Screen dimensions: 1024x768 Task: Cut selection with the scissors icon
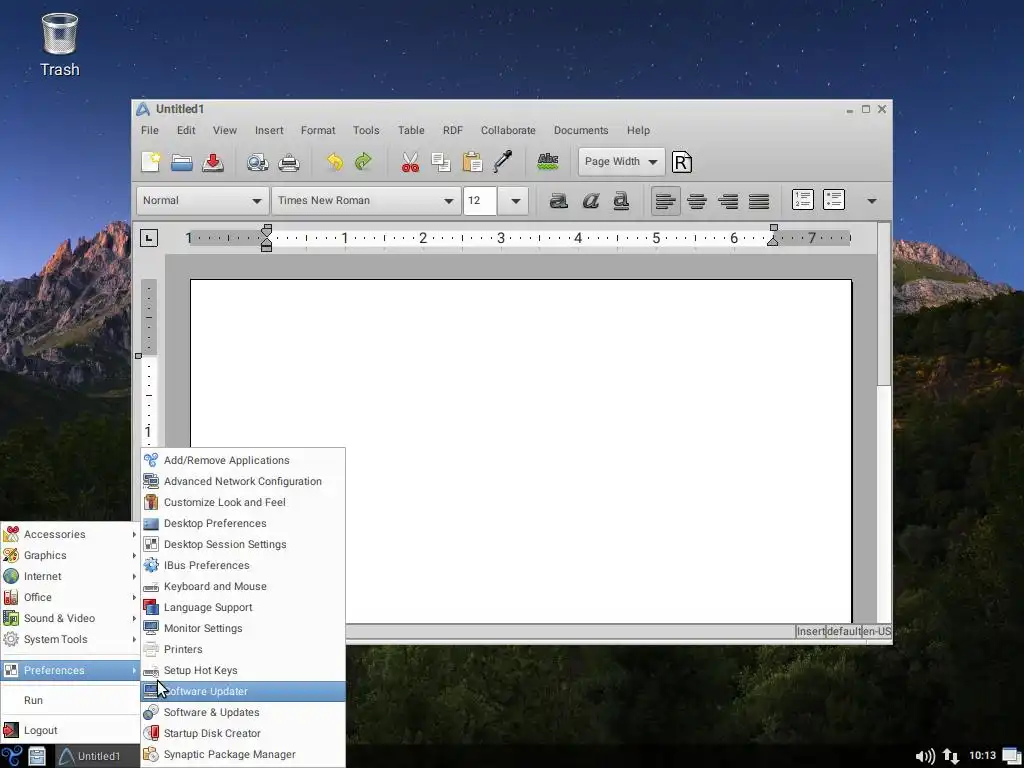[x=410, y=162]
